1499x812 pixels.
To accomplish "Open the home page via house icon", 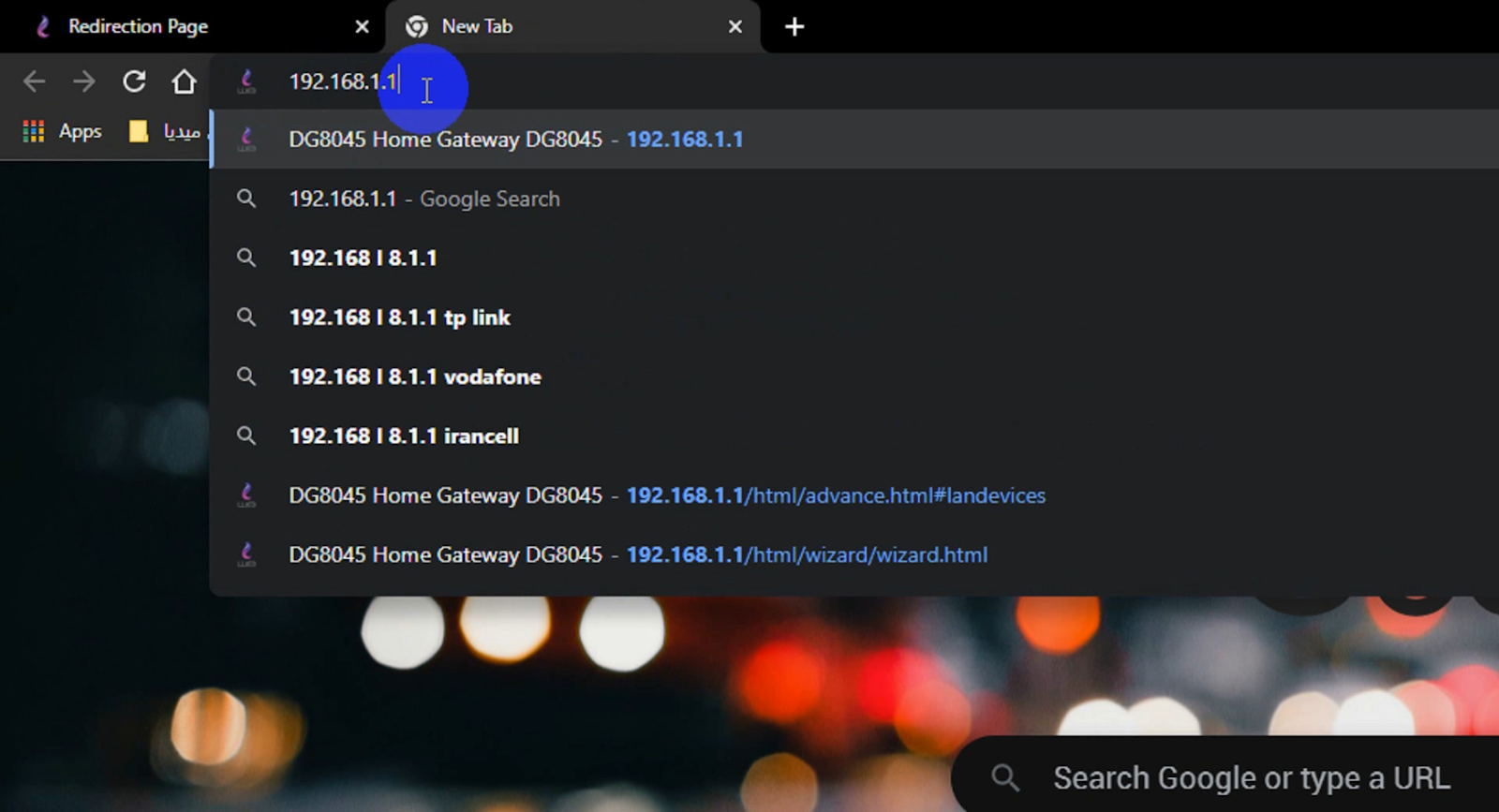I will pyautogui.click(x=184, y=81).
